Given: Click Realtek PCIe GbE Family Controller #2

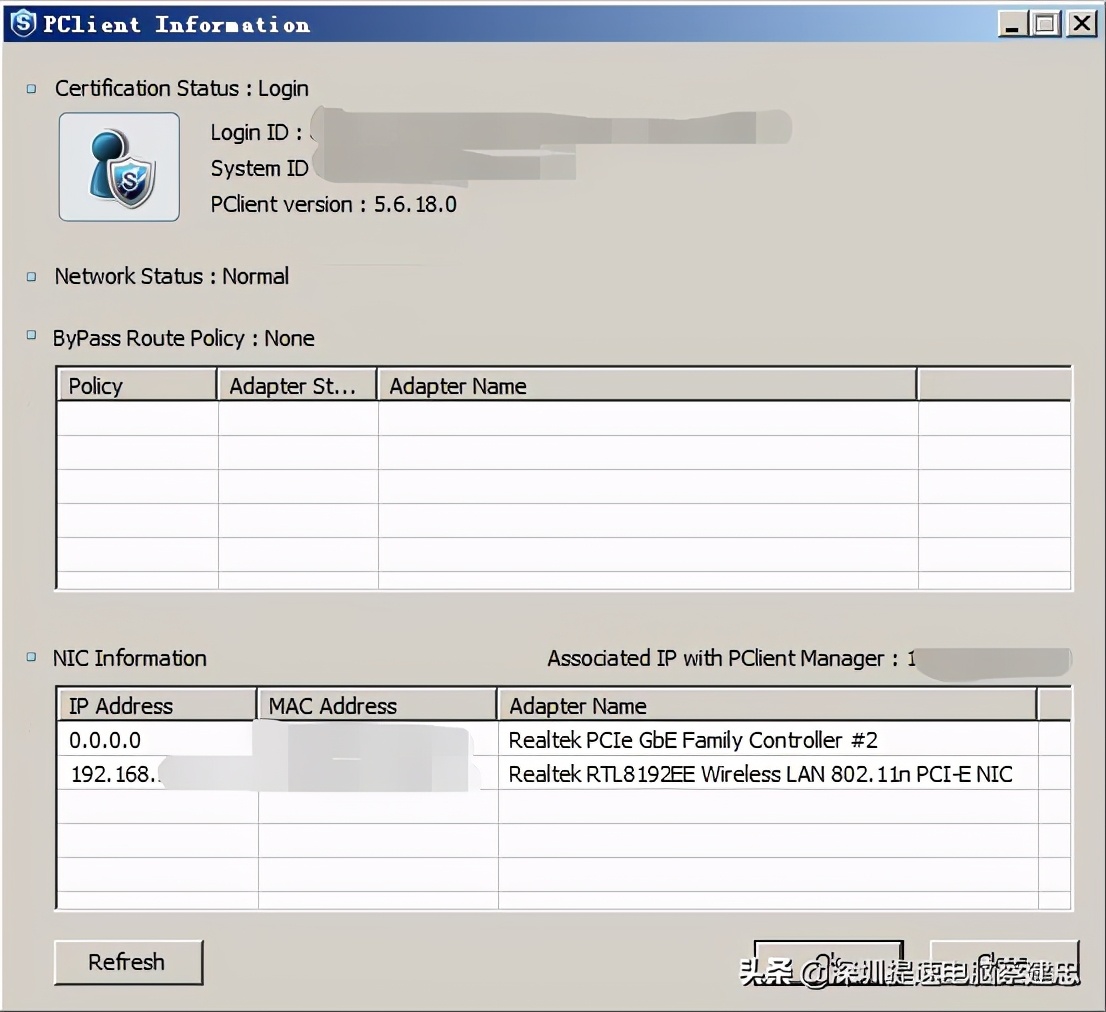Looking at the screenshot, I should (x=693, y=741).
